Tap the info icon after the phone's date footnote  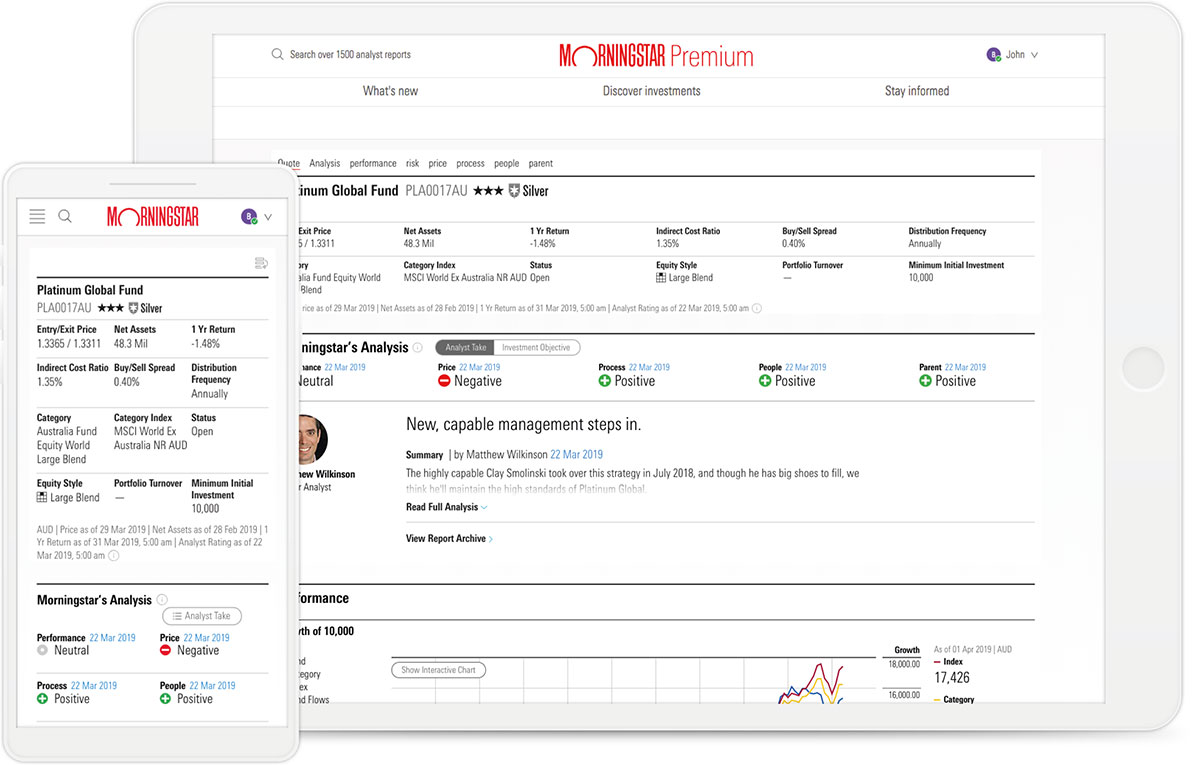(x=113, y=555)
